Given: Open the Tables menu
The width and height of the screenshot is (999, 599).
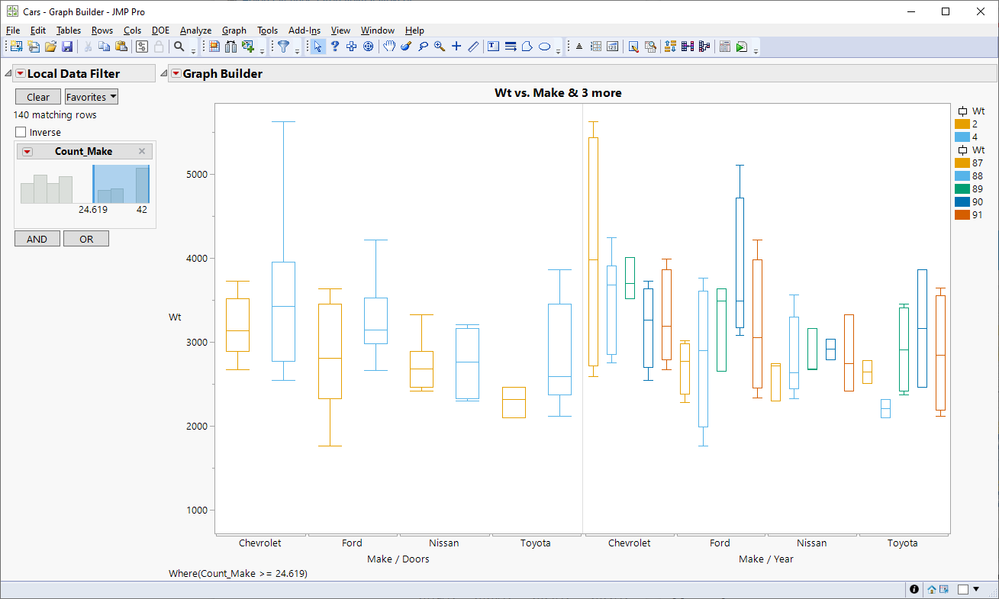Looking at the screenshot, I should click(x=68, y=30).
